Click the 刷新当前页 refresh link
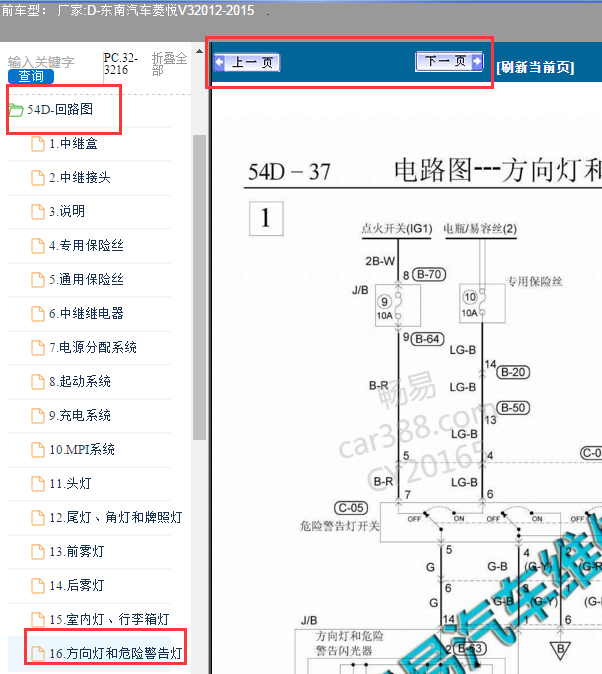This screenshot has height=674, width=602. click(x=535, y=67)
